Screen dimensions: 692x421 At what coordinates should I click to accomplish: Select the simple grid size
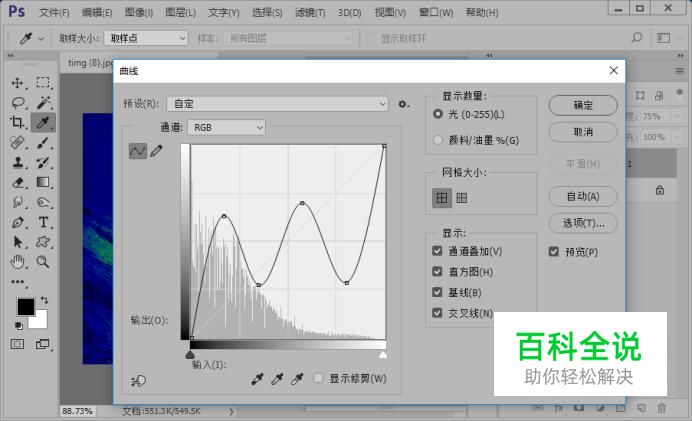click(442, 198)
